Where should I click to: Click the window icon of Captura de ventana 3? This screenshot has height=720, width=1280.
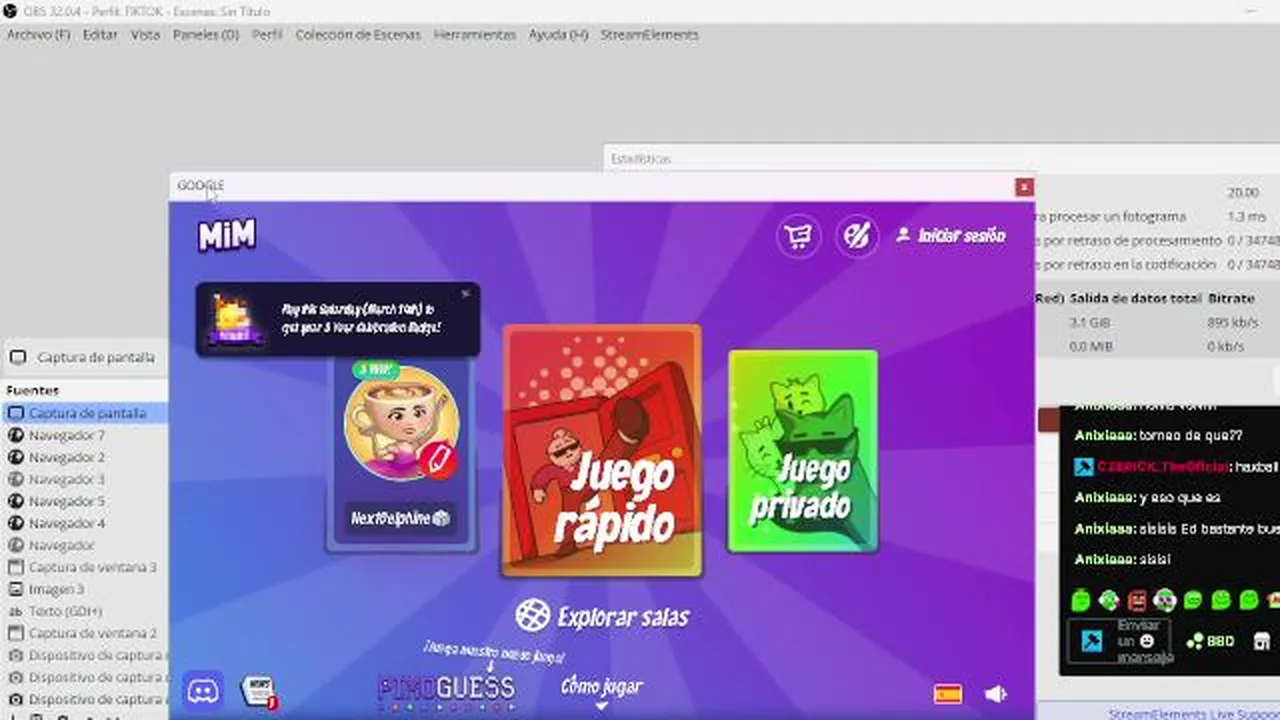[15, 567]
